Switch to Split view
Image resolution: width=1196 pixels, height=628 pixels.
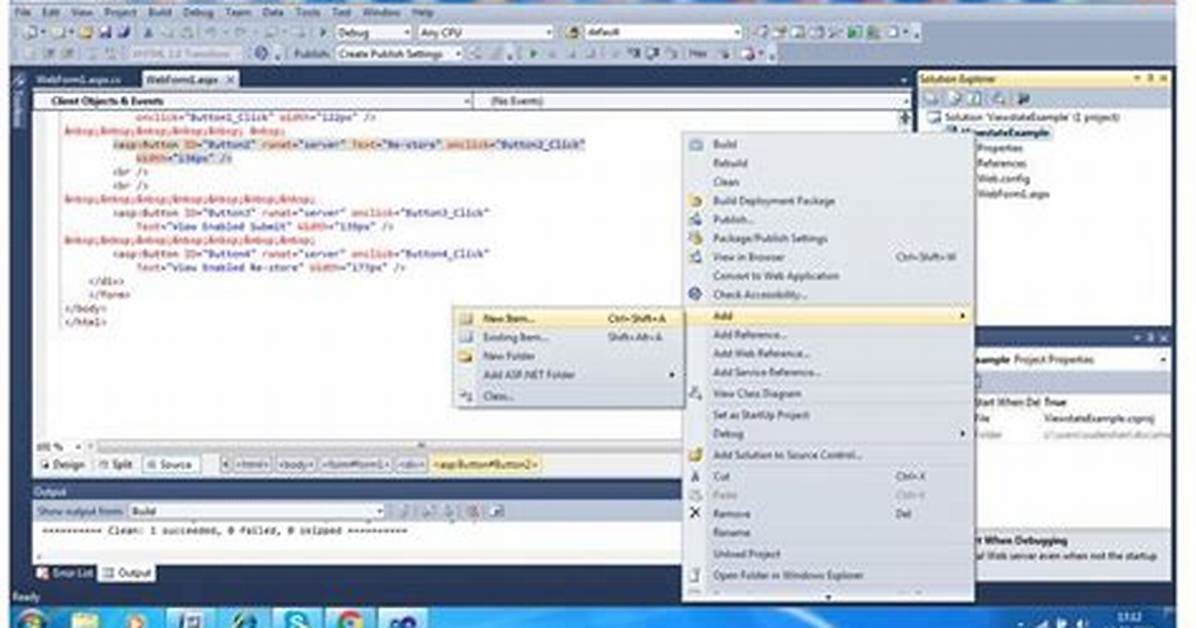coord(116,465)
